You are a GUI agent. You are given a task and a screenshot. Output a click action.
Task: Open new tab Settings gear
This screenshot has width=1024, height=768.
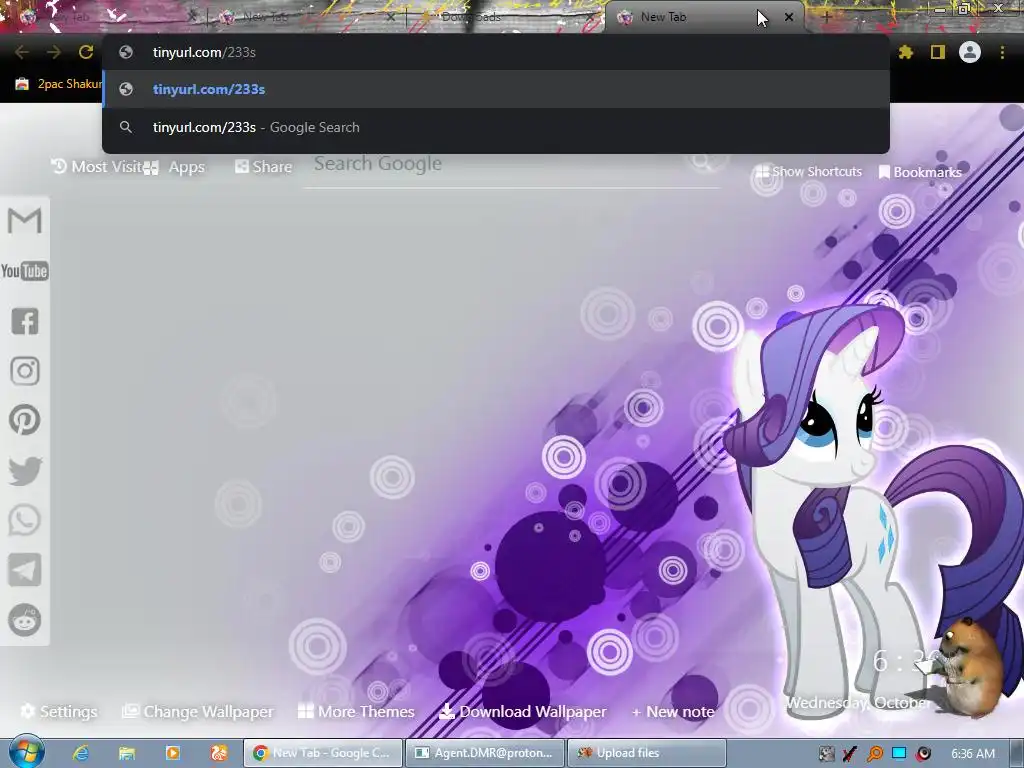[x=59, y=711]
